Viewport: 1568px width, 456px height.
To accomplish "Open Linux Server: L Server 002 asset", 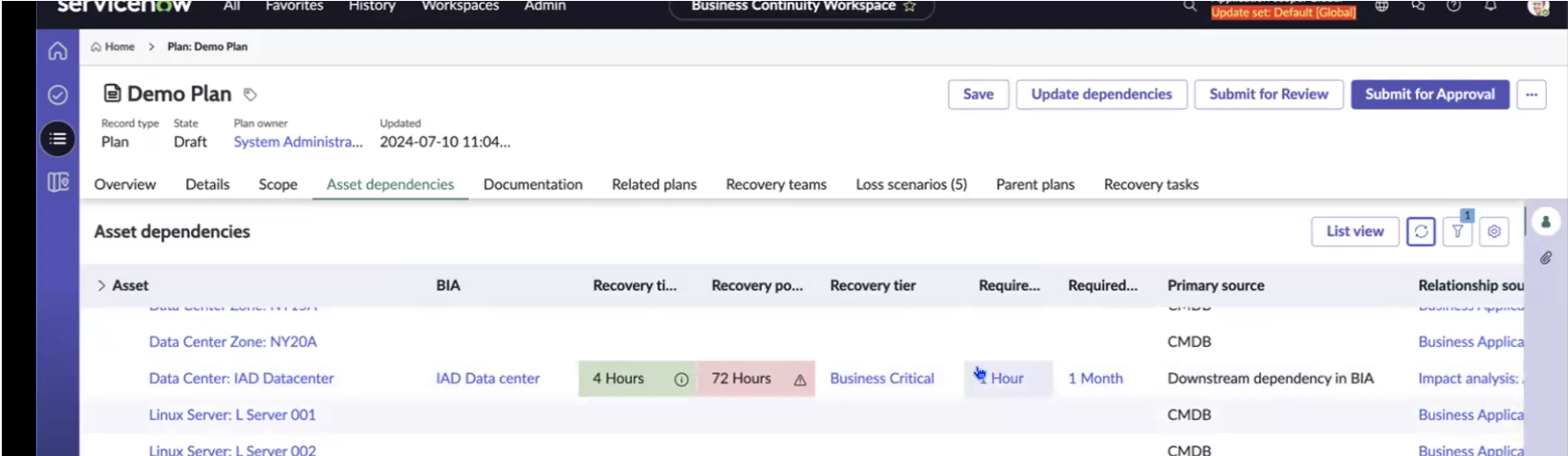I will 232,450.
